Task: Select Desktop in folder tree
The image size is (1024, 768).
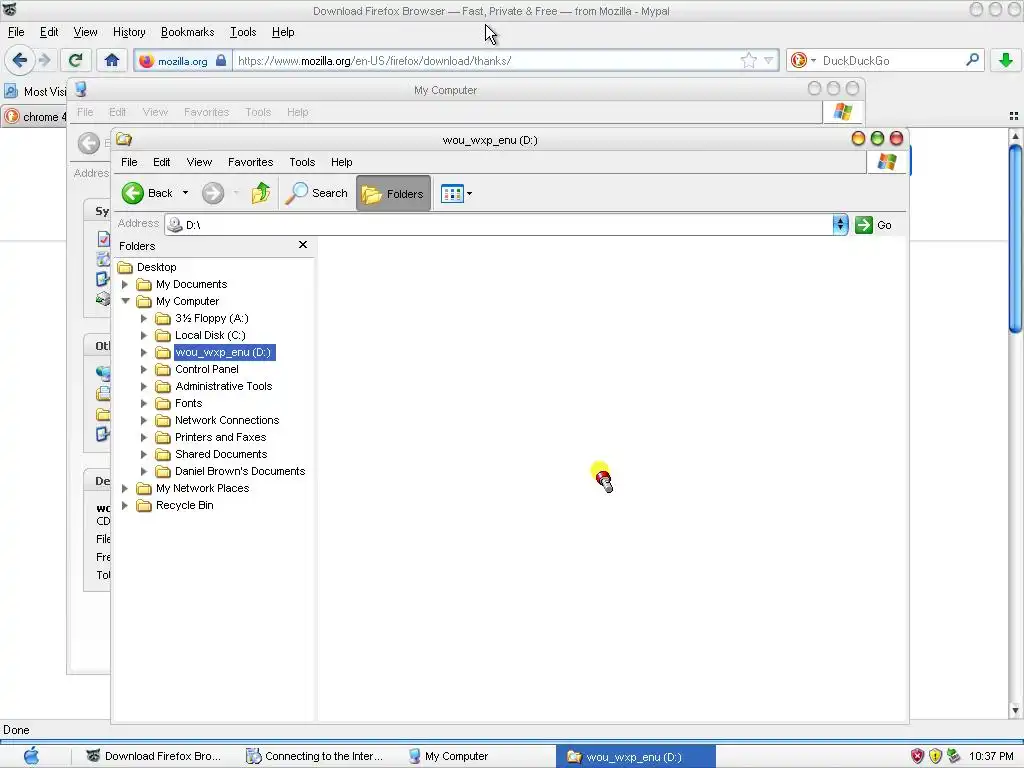Action: [157, 267]
